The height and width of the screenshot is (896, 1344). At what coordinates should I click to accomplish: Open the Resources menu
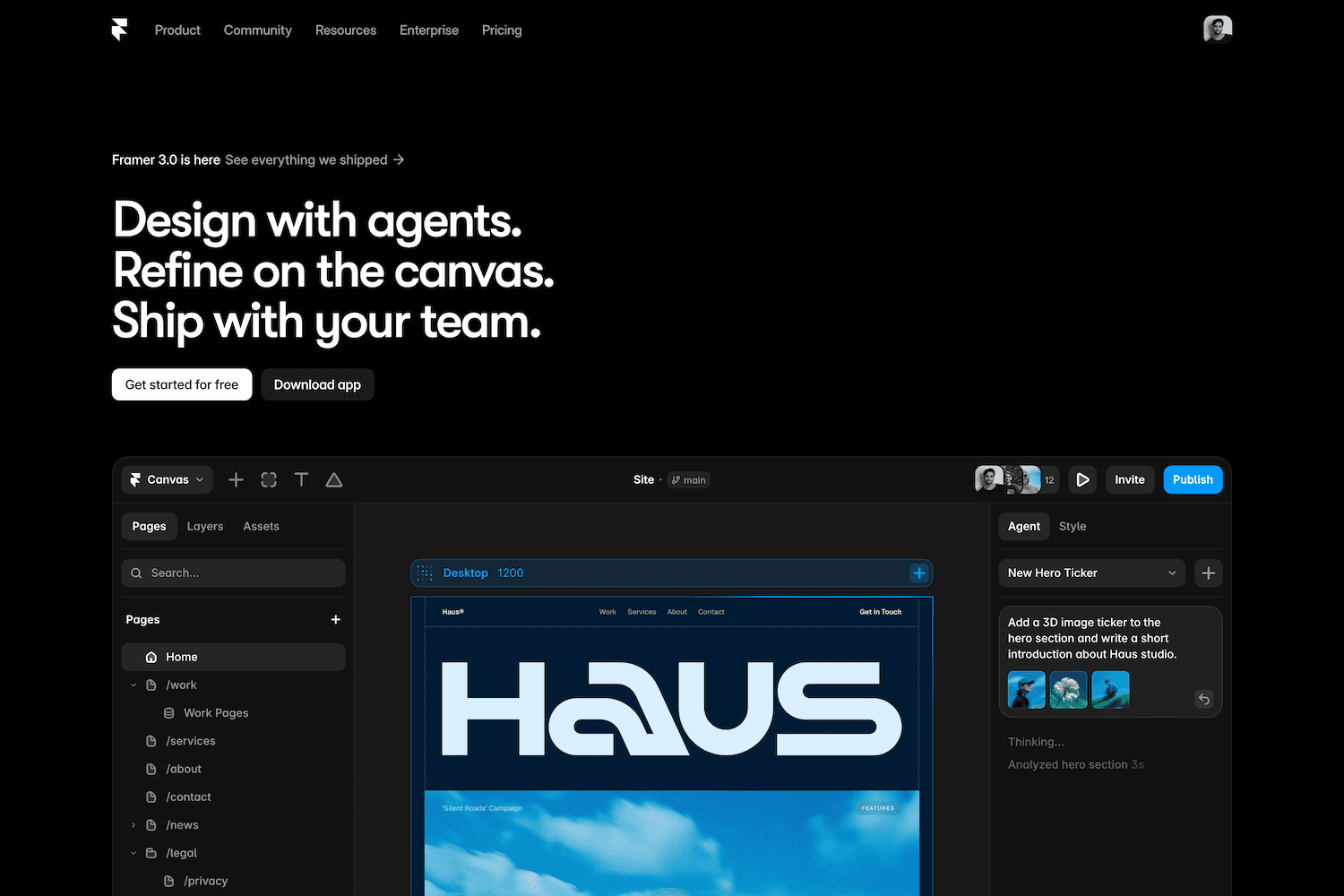click(346, 30)
